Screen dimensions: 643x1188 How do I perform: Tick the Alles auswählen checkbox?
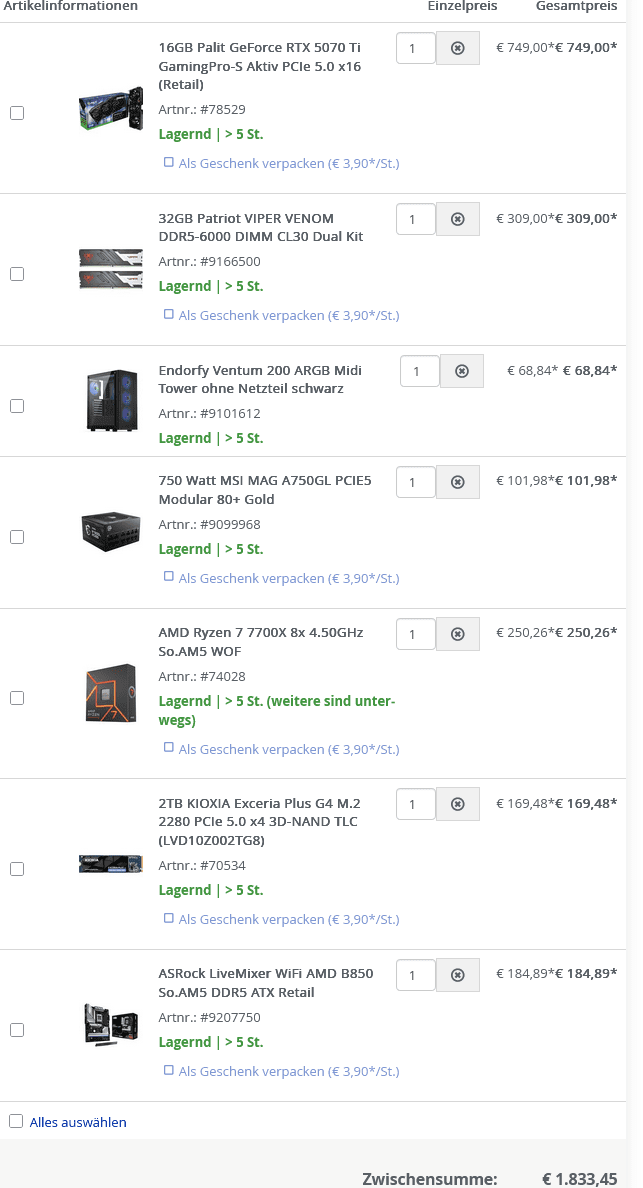coord(16,1121)
